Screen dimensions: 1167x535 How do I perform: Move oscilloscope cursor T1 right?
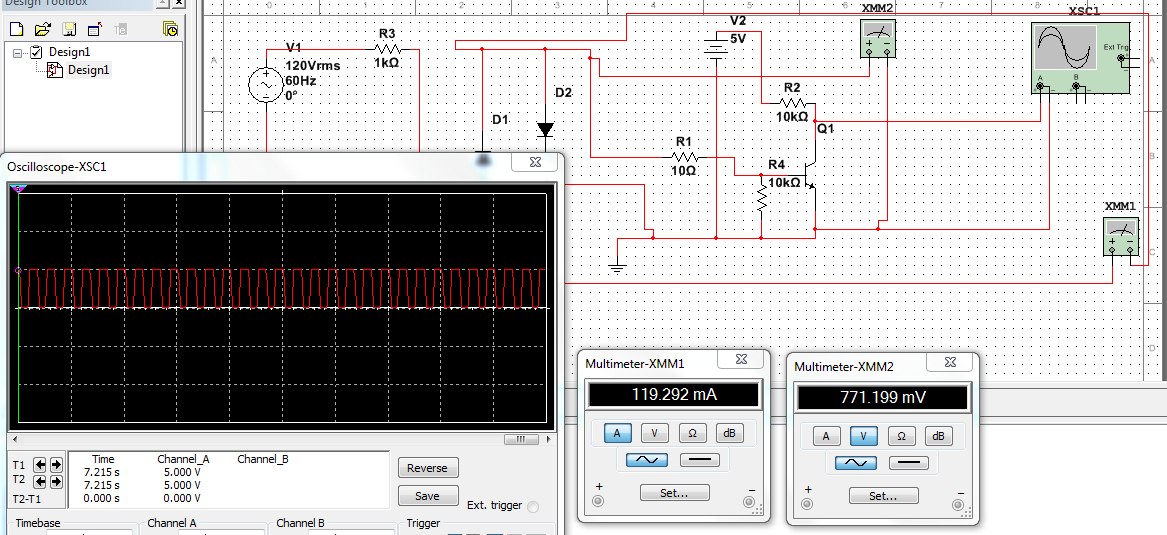pyautogui.click(x=56, y=464)
